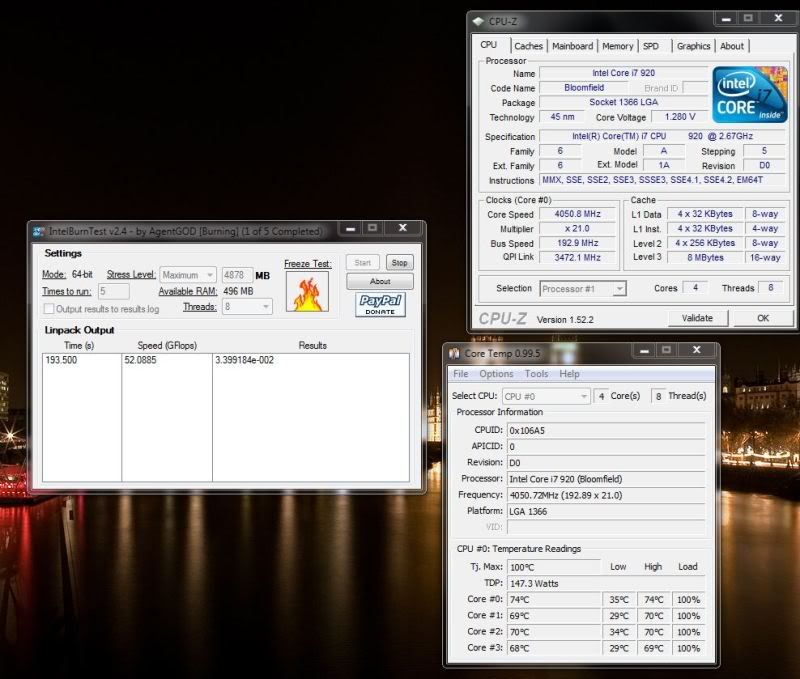Switch to the SPD tab
This screenshot has height=679, width=800.
[x=651, y=46]
